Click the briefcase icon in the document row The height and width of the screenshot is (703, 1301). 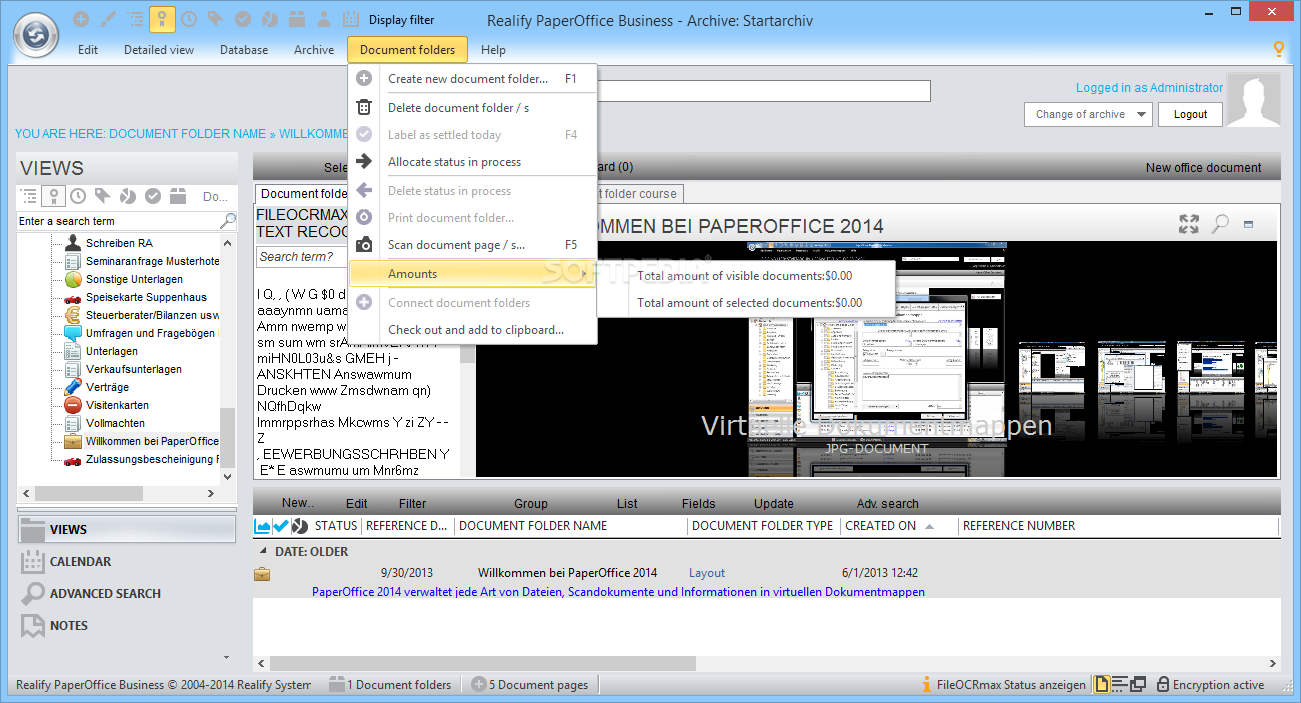point(262,573)
